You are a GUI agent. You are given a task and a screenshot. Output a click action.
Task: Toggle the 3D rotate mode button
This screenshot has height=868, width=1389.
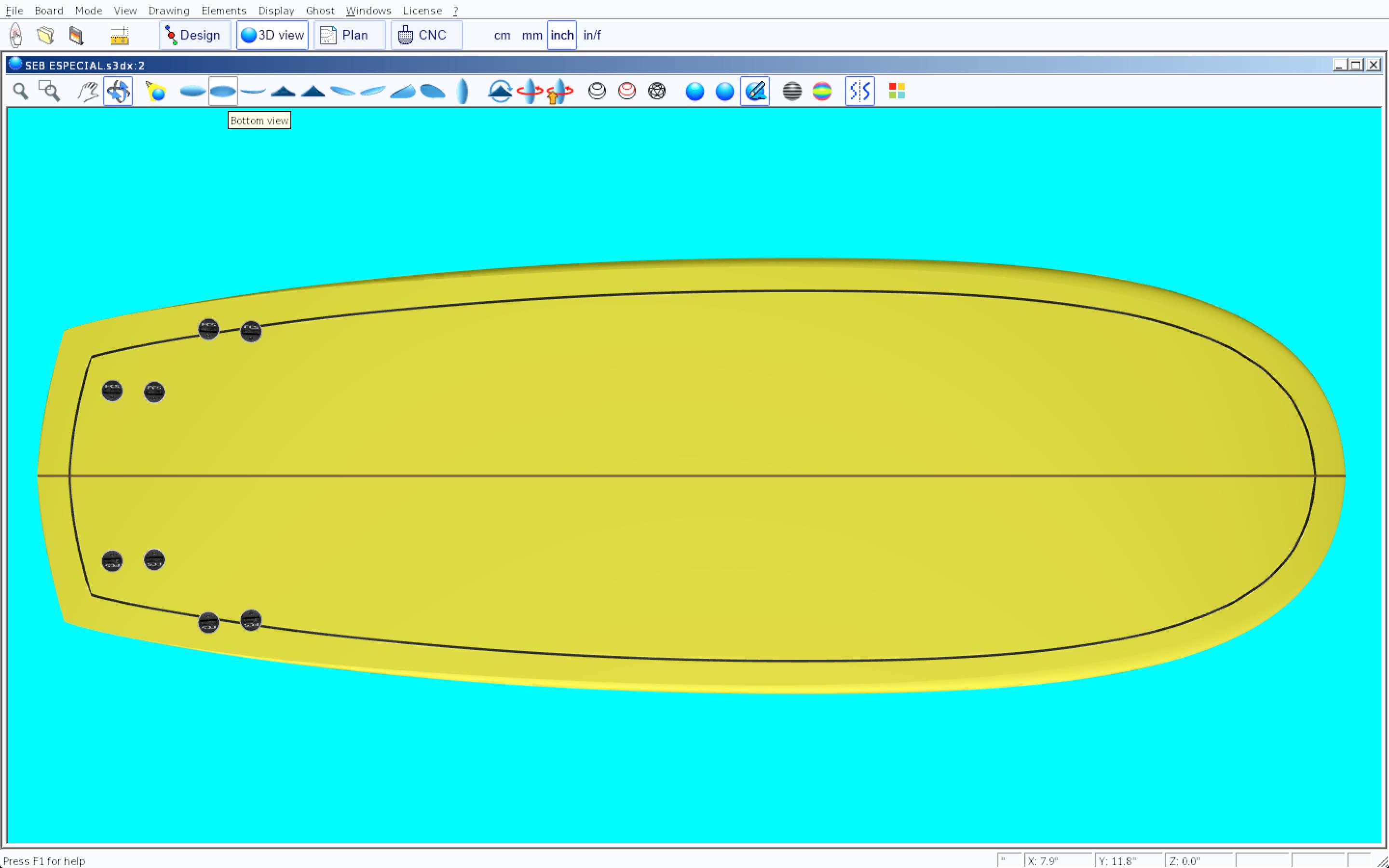tap(118, 91)
